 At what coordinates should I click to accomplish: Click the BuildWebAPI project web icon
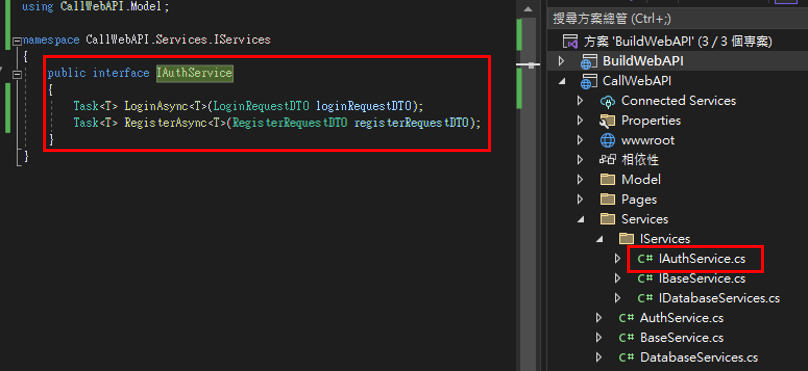[588, 61]
